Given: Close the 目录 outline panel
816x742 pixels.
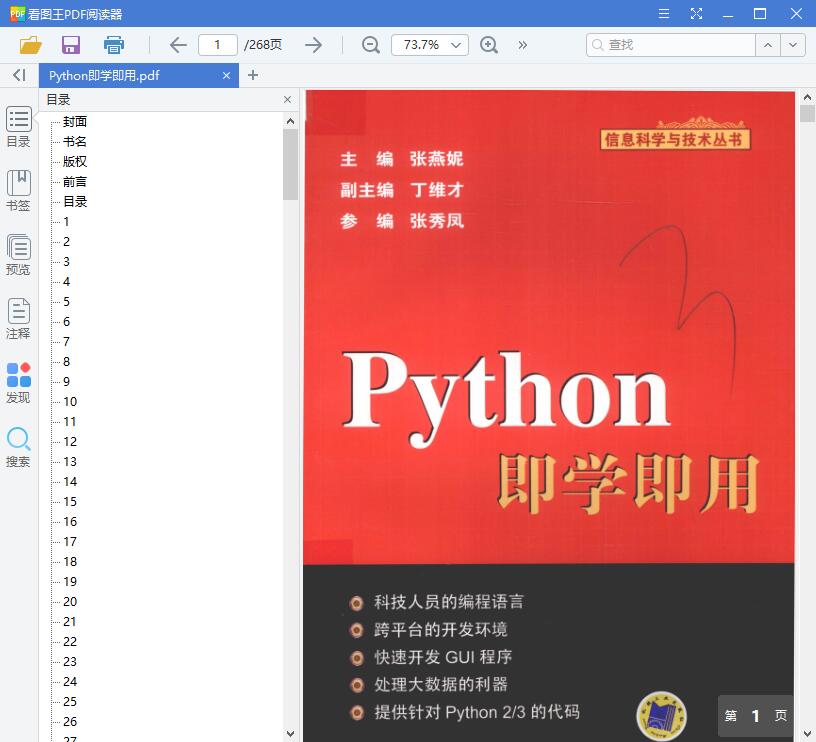Looking at the screenshot, I should click(x=287, y=99).
